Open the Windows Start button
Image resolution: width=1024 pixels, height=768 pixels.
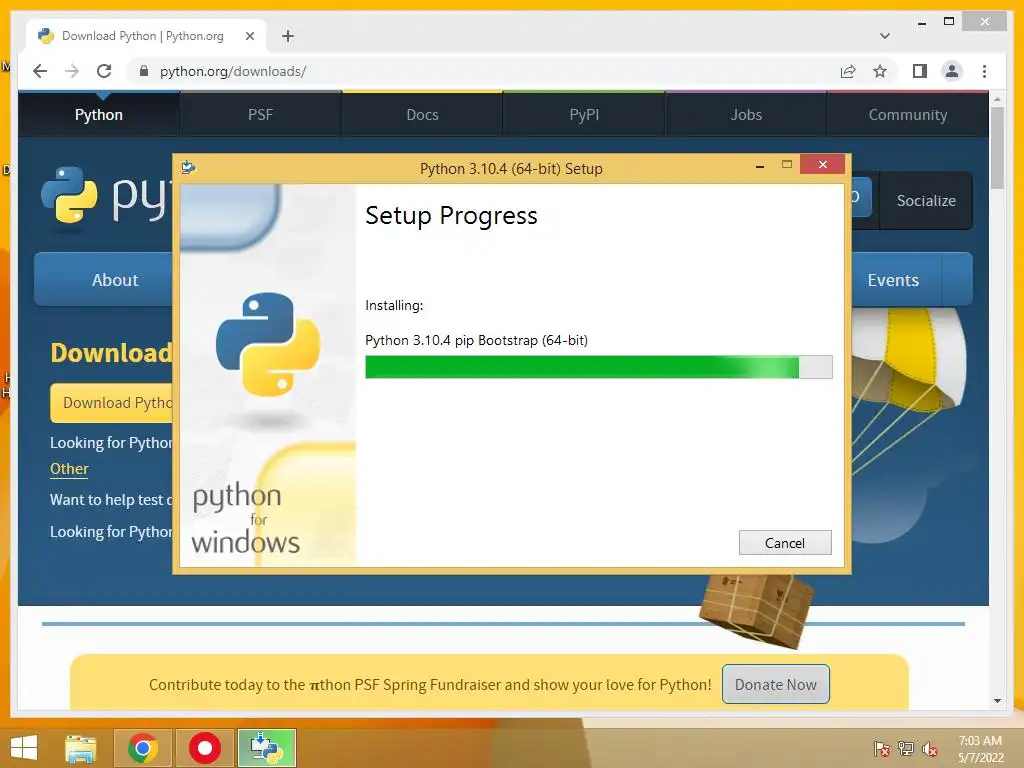[x=24, y=748]
